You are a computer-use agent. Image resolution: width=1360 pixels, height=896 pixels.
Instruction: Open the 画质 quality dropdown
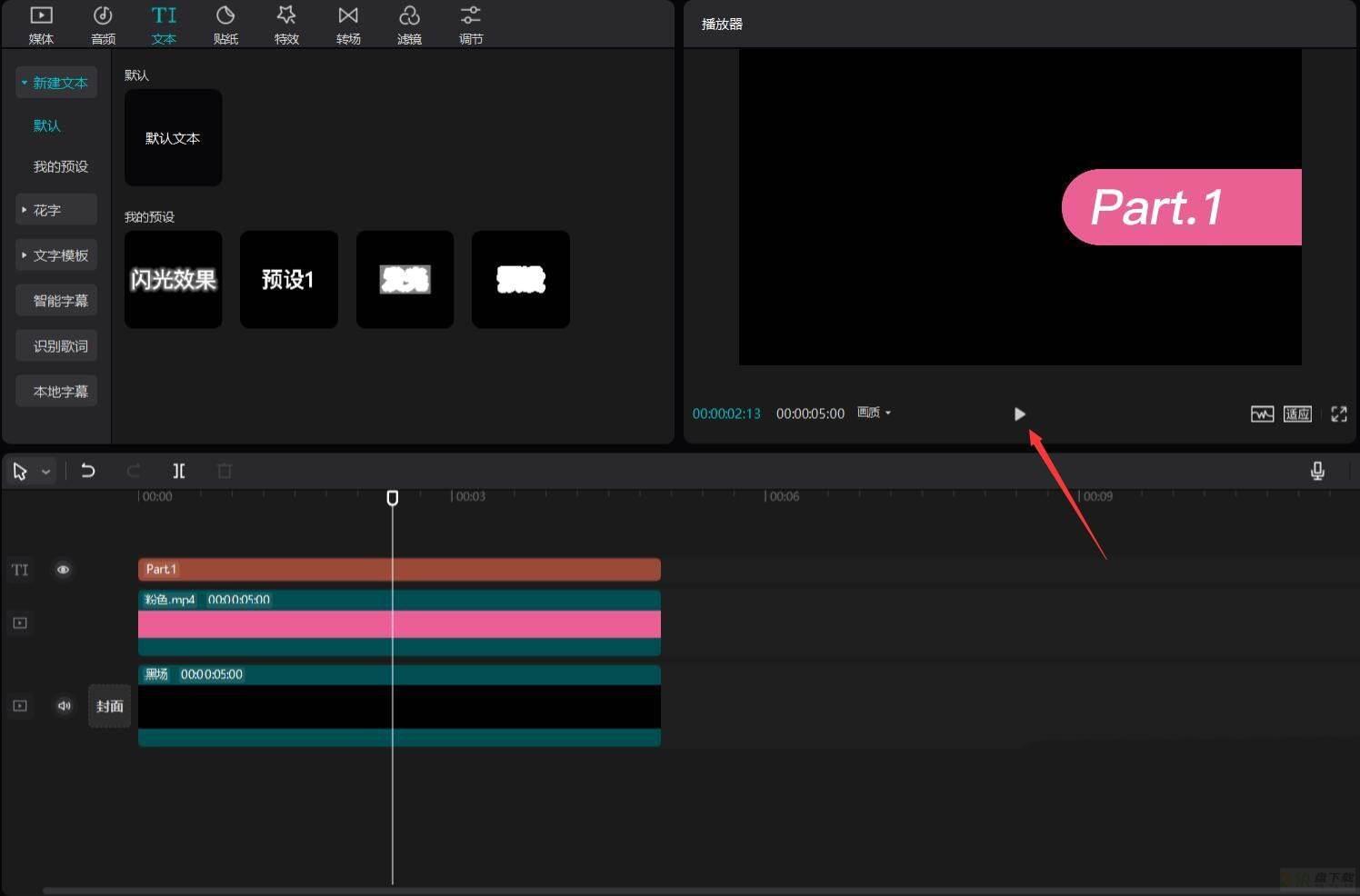(874, 413)
